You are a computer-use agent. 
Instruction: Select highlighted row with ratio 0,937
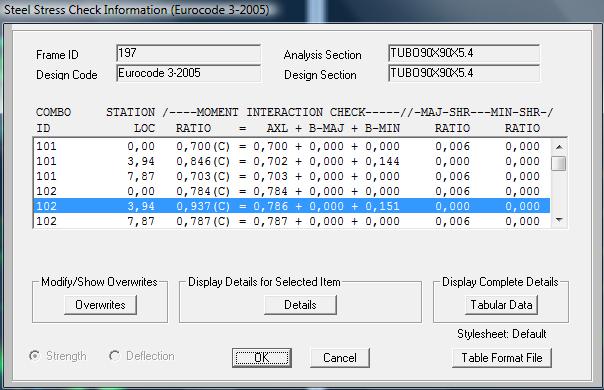292,206
